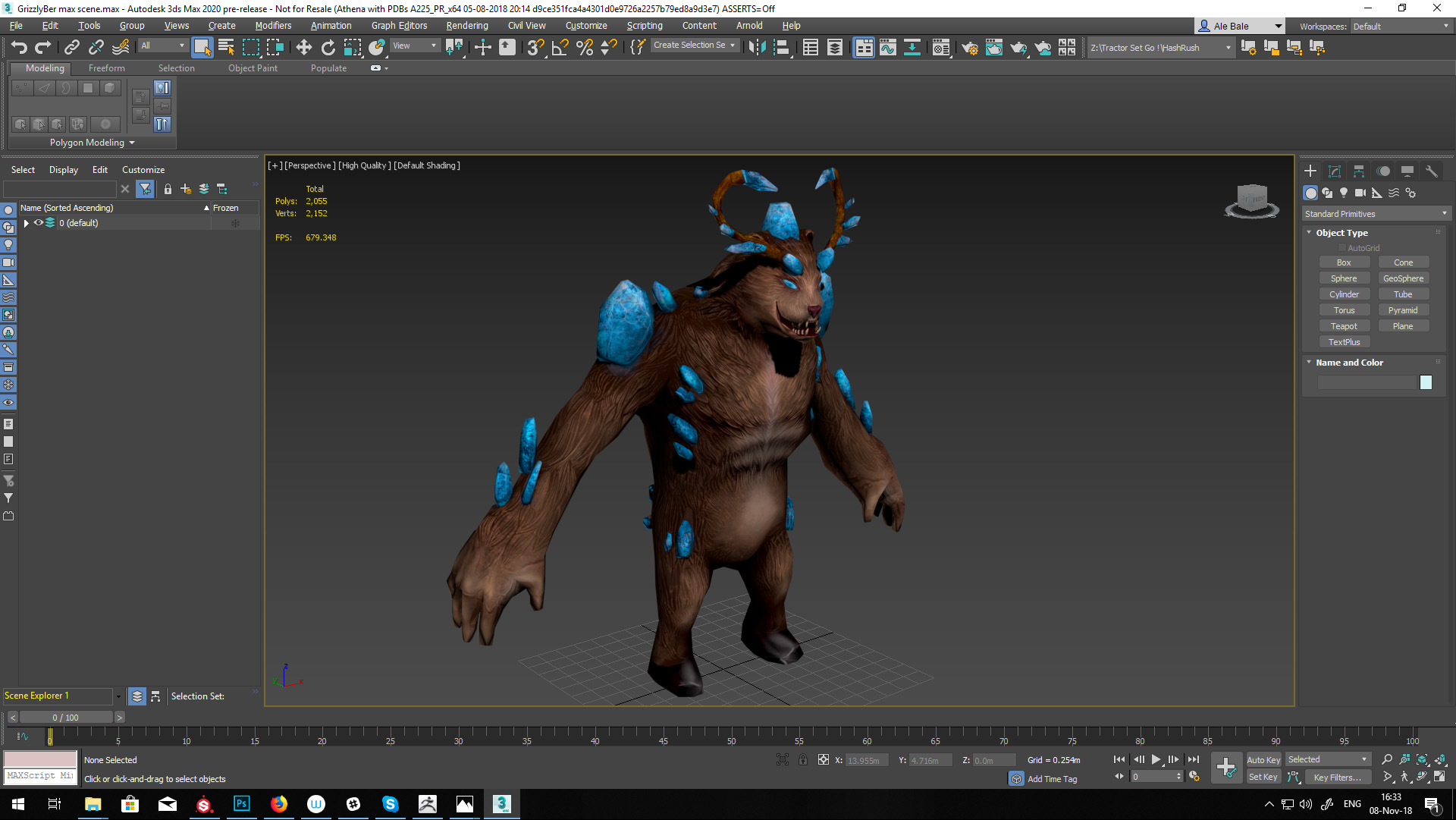1456x820 pixels.
Task: Click the Scene Explorer search input field
Action: click(60, 189)
